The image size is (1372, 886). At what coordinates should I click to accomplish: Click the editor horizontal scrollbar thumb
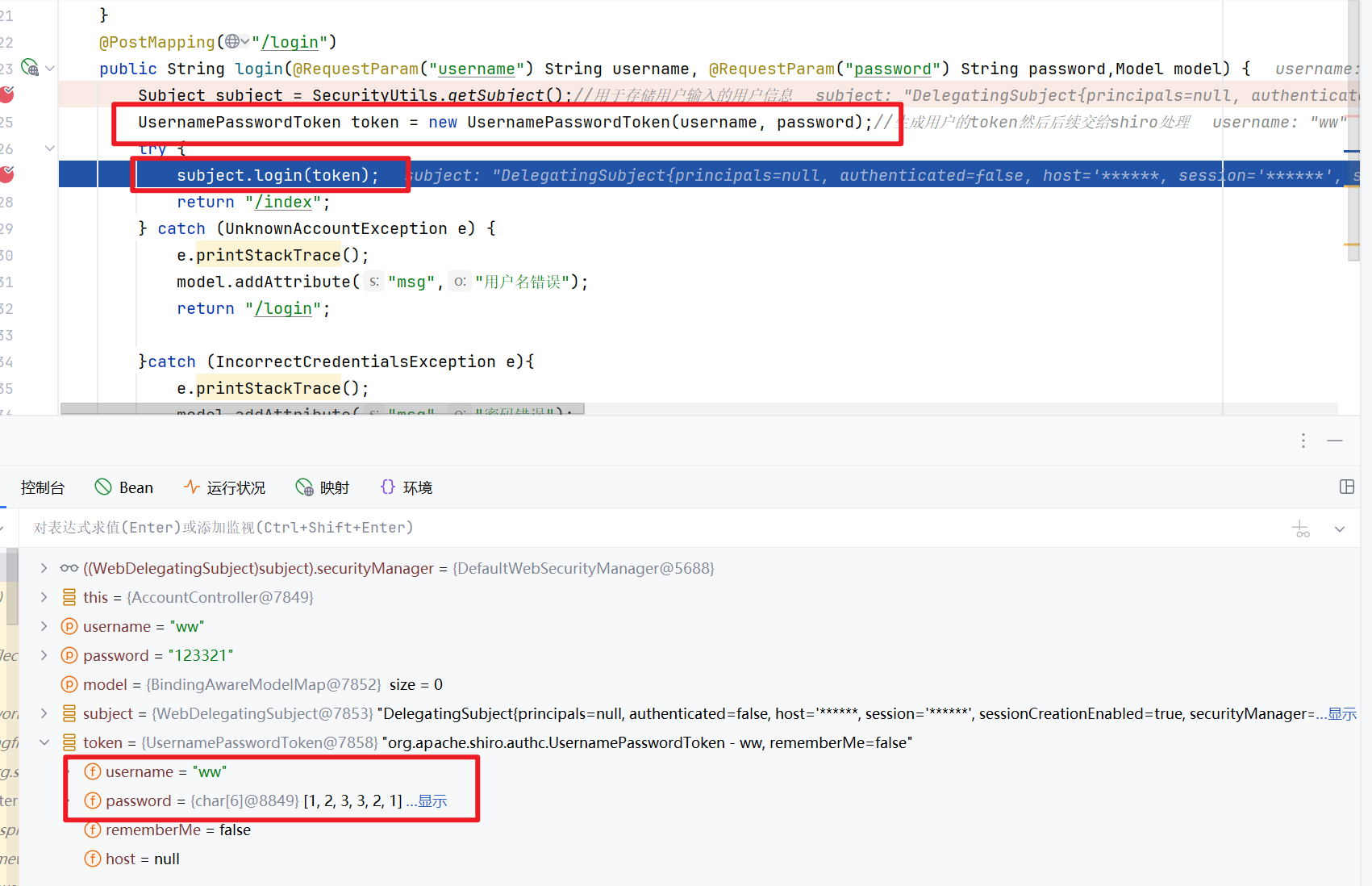[323, 410]
